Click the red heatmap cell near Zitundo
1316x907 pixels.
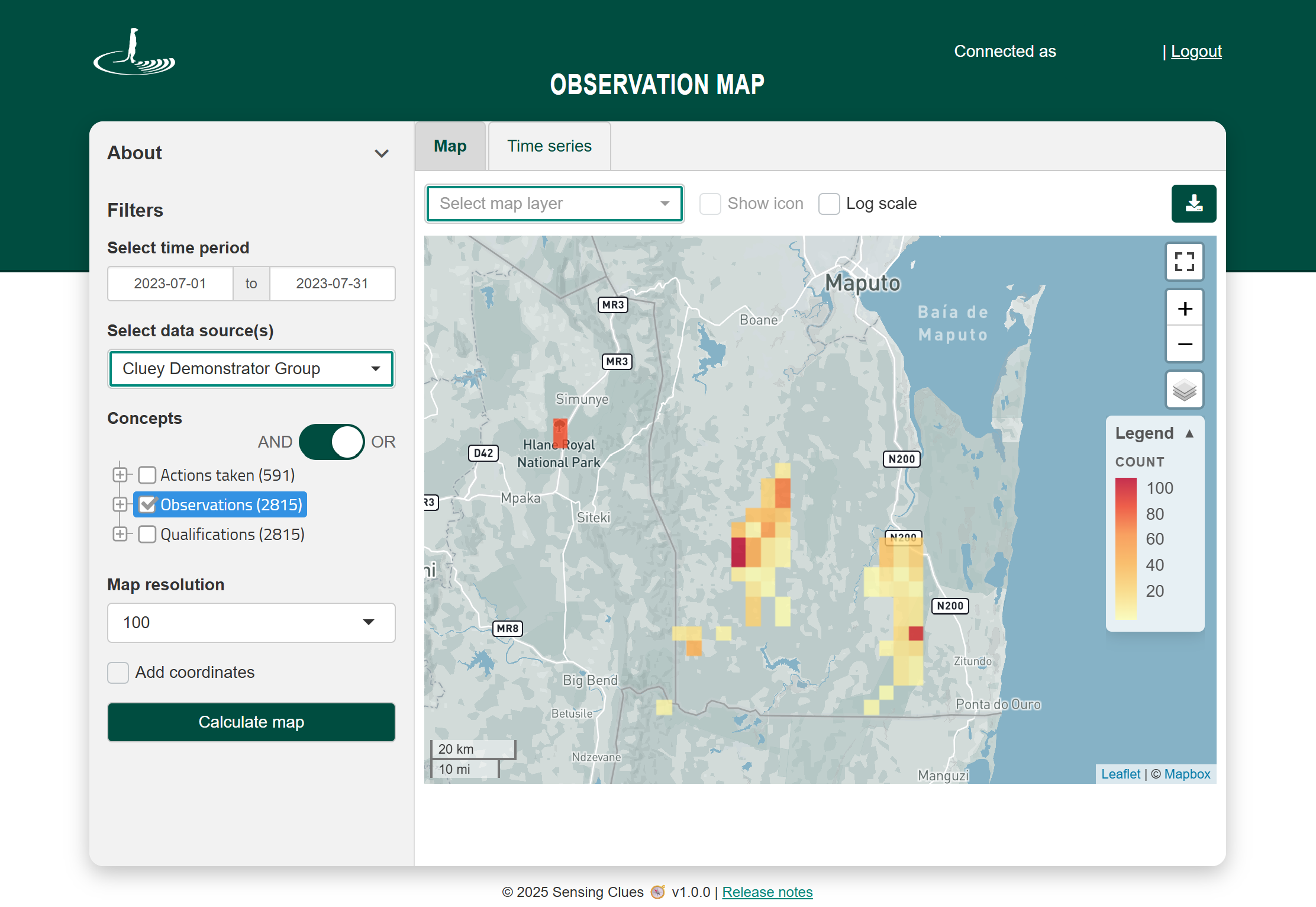[x=916, y=633]
